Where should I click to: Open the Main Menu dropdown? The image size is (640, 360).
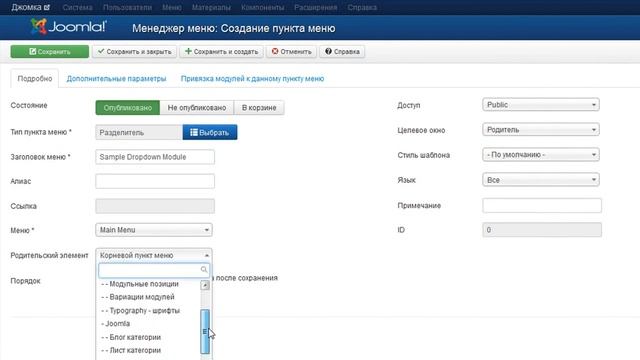154,230
